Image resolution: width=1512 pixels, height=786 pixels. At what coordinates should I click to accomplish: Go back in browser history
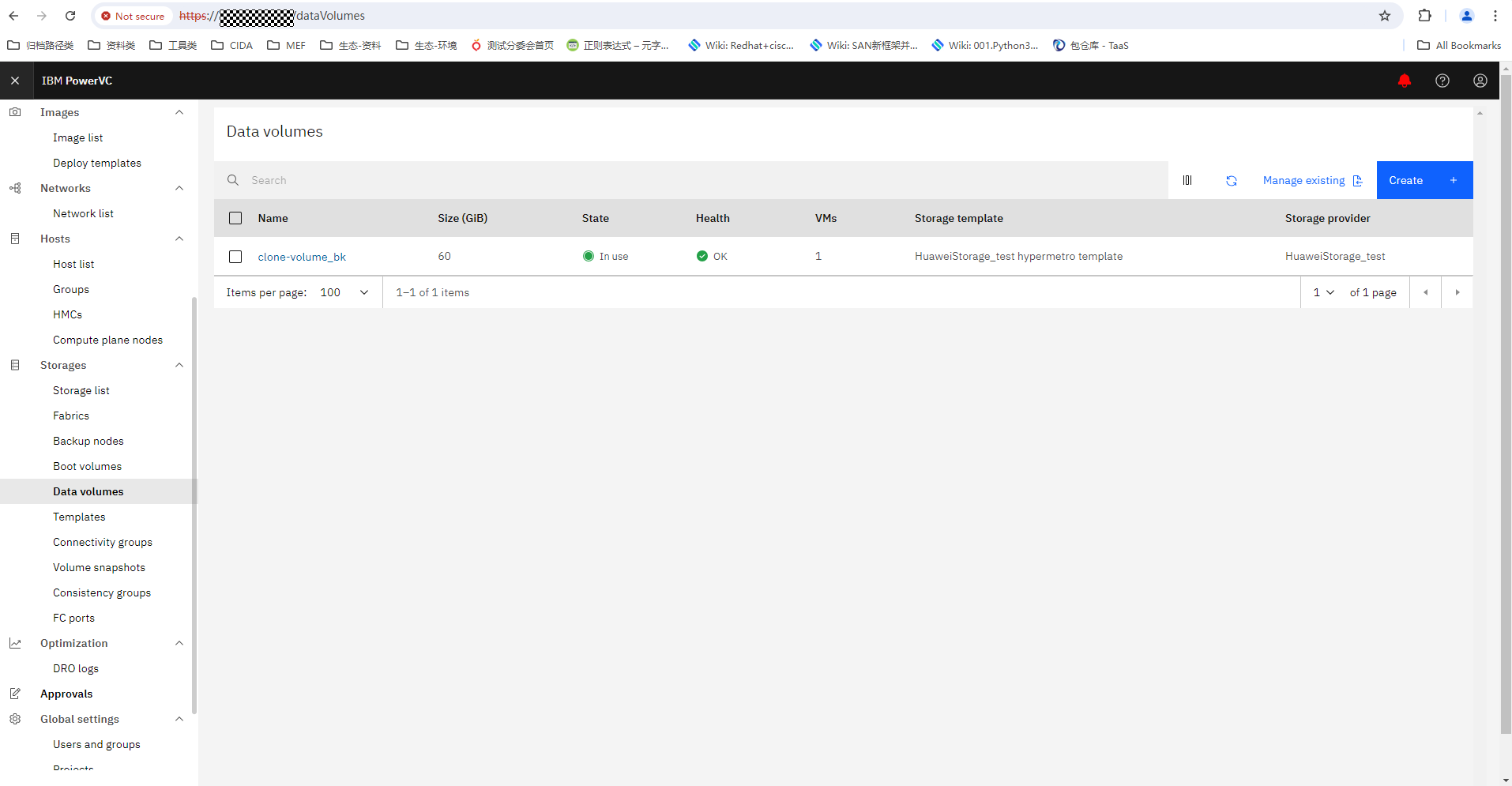[13, 16]
